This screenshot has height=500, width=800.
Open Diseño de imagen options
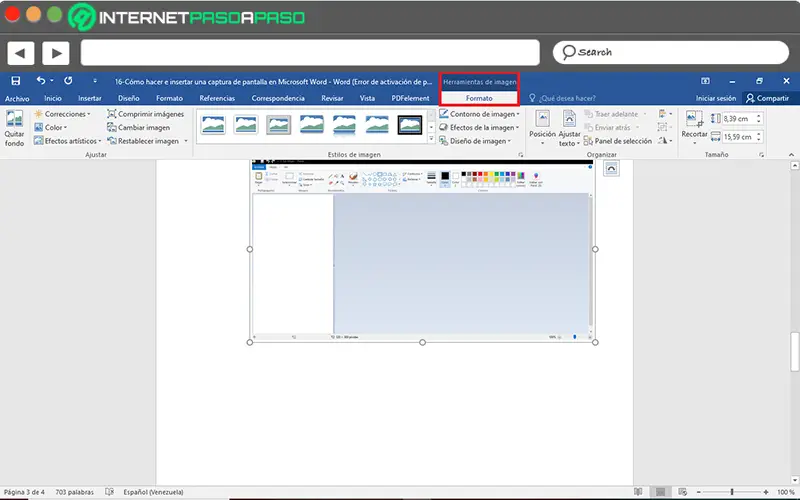pos(475,141)
